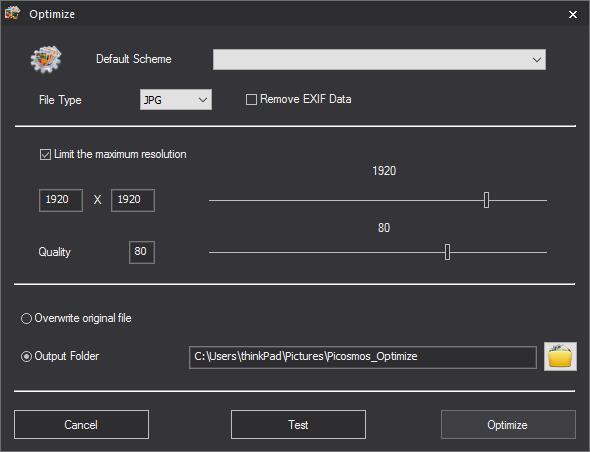The width and height of the screenshot is (590, 452).
Task: Enable Remove EXIF Data checkbox
Action: (x=251, y=99)
